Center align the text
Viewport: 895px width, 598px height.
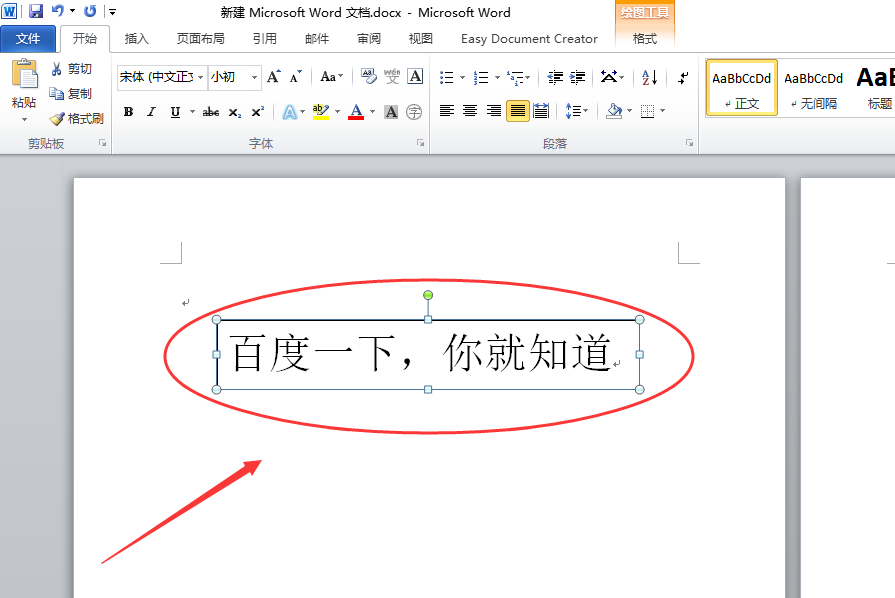click(470, 111)
